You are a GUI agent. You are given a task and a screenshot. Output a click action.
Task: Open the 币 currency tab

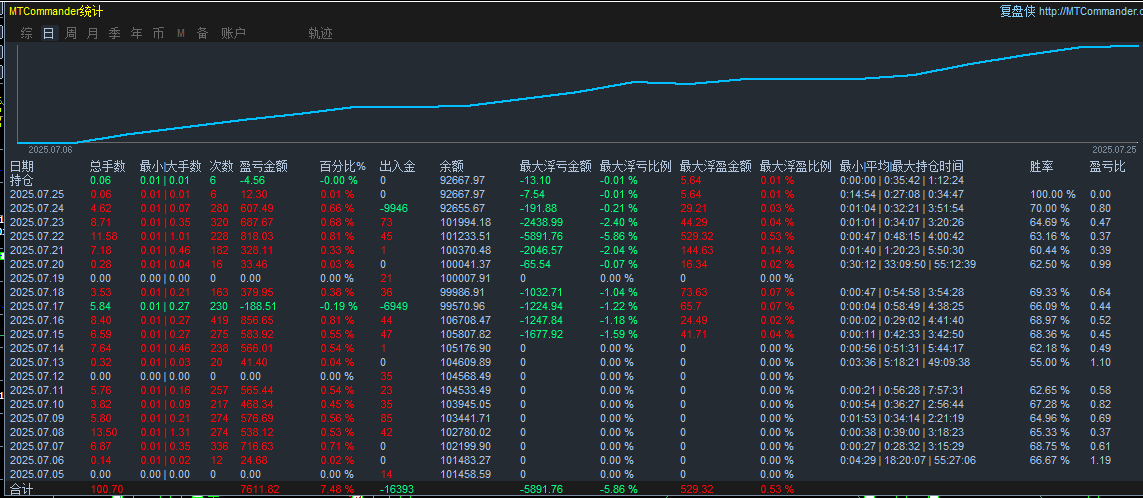[x=158, y=33]
